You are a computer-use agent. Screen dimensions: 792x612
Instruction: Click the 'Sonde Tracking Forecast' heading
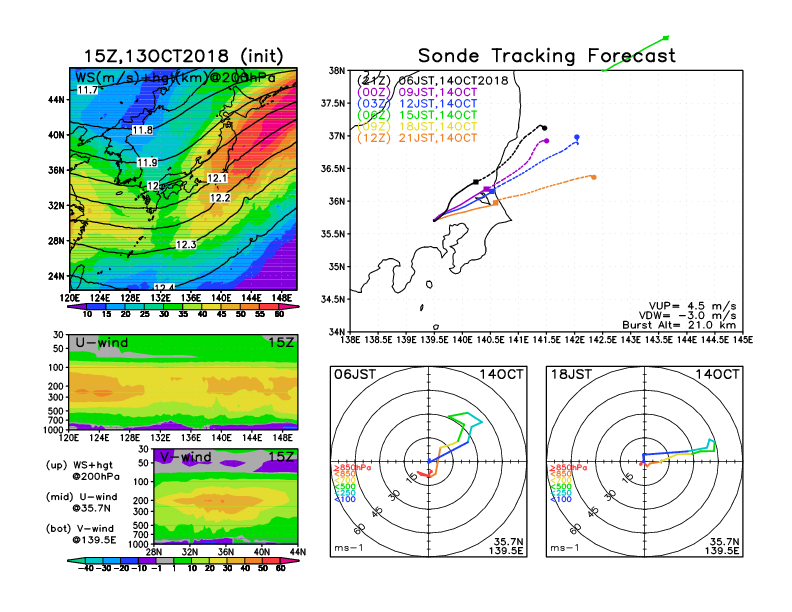point(547,55)
